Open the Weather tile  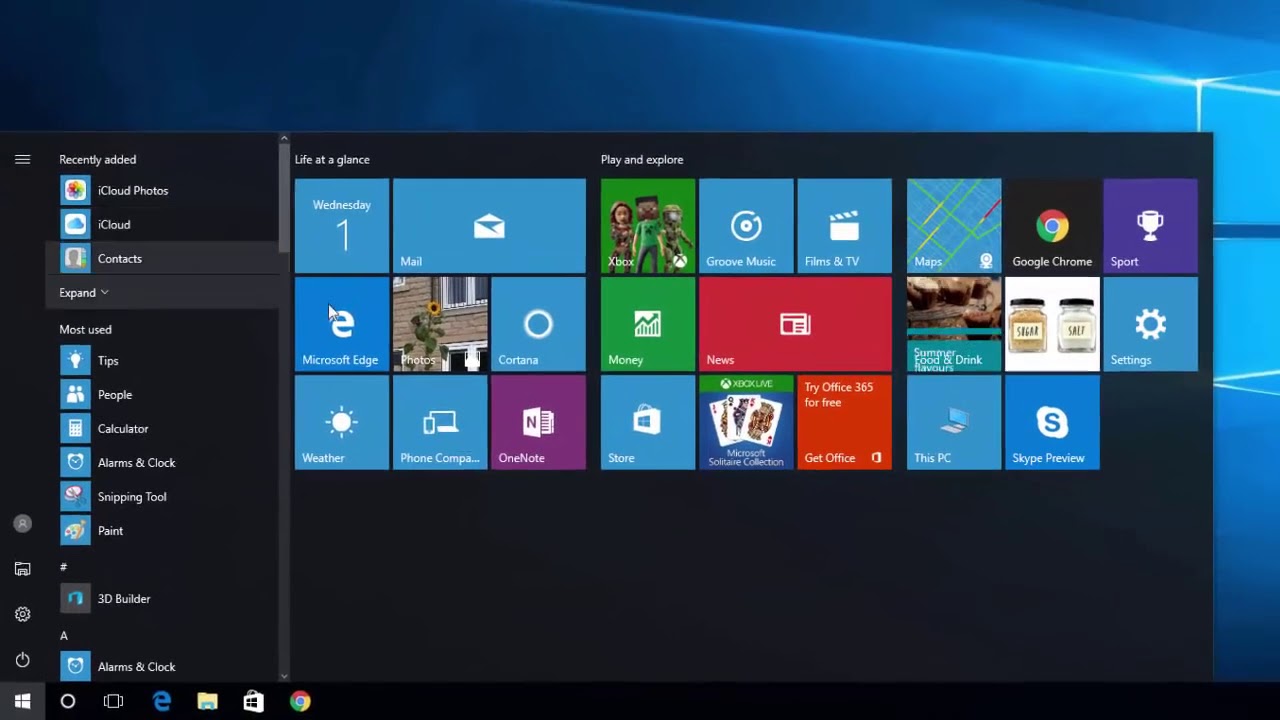pos(342,422)
